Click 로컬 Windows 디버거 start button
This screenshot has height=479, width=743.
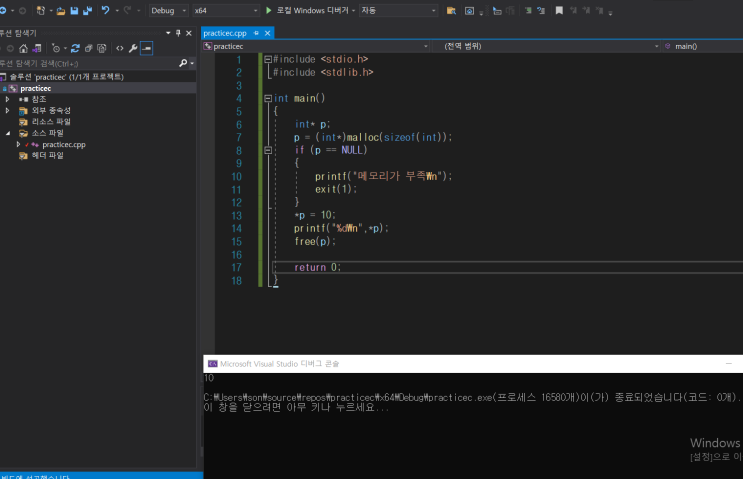[x=307, y=10]
